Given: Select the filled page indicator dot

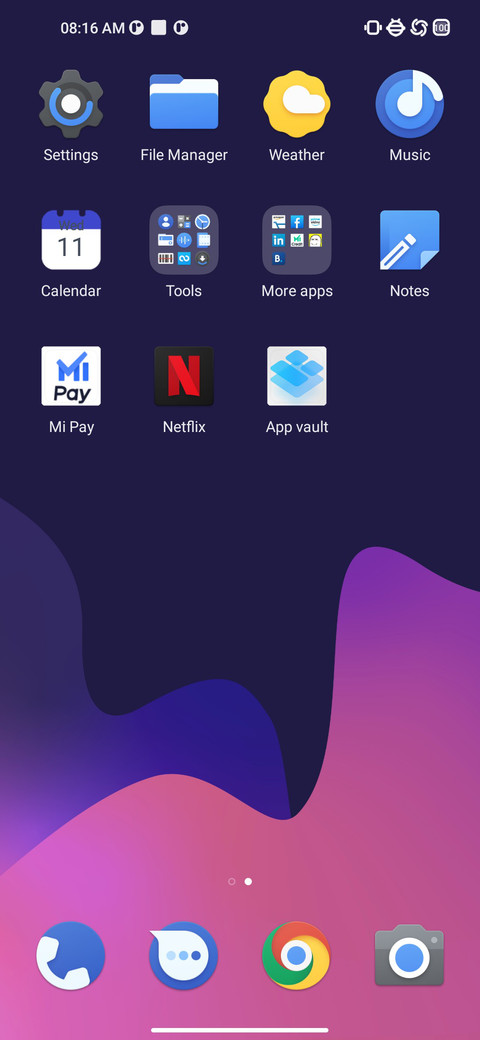Looking at the screenshot, I should pyautogui.click(x=248, y=881).
